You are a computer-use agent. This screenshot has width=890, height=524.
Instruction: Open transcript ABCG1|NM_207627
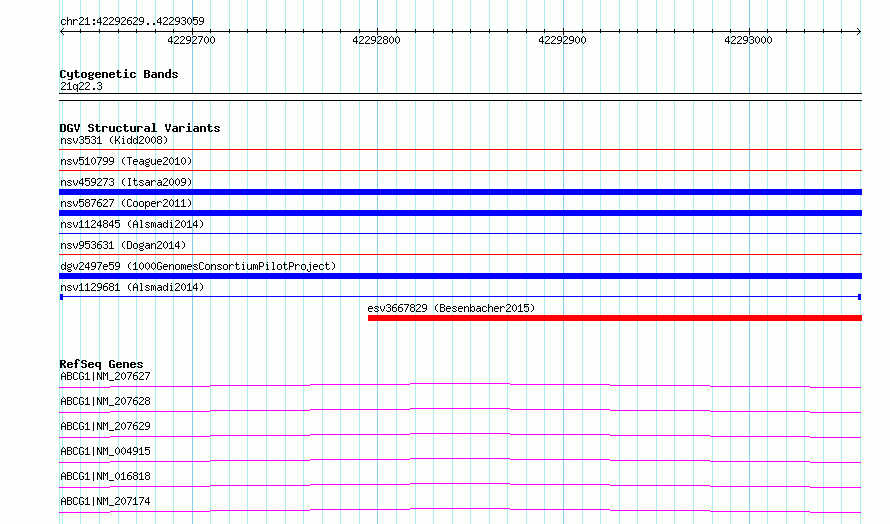(x=105, y=376)
